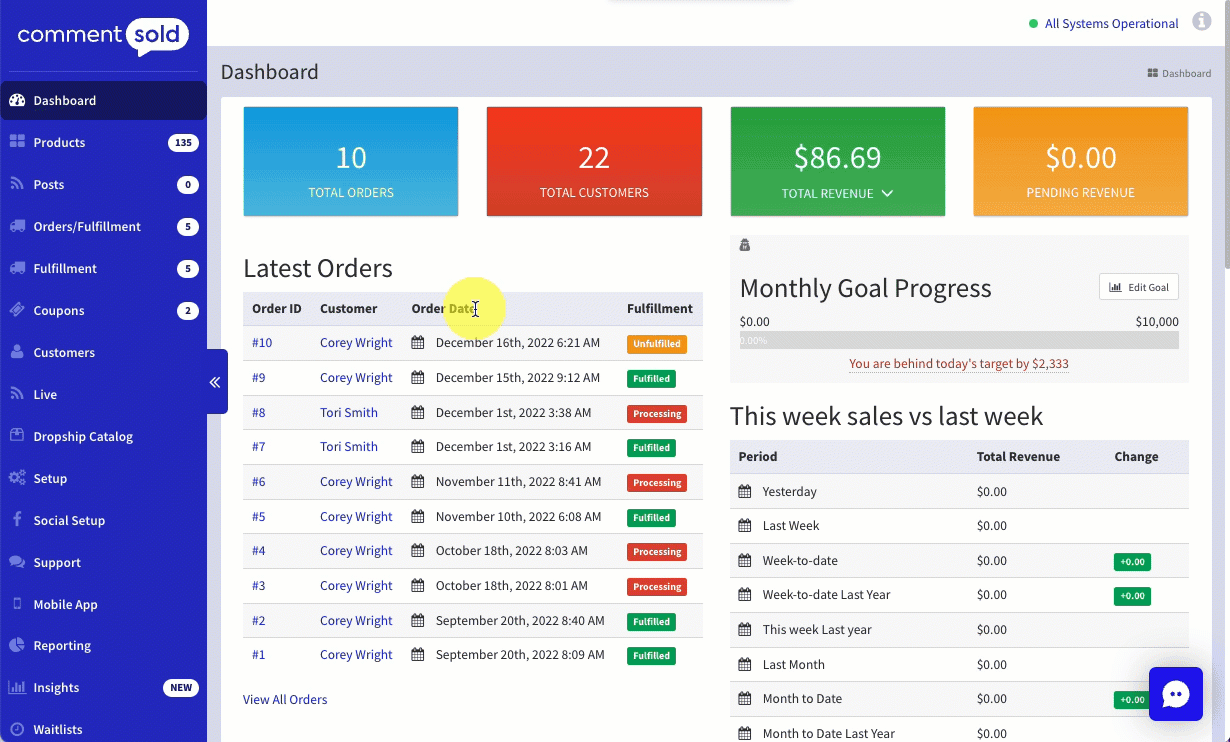Click the Monthly Goal progress bar
This screenshot has width=1230, height=742.
point(959,341)
